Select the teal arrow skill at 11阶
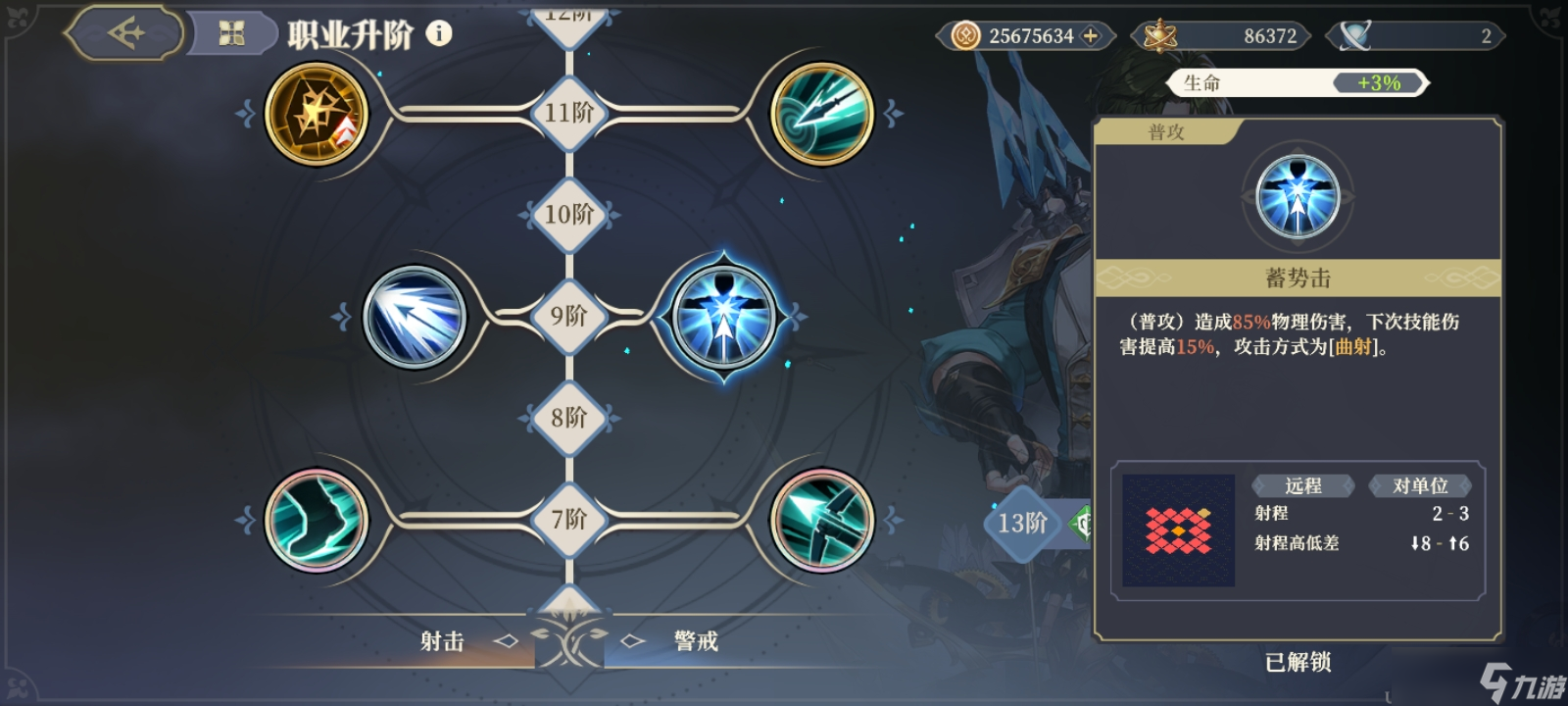Screen dimensions: 1568x706 click(821, 114)
